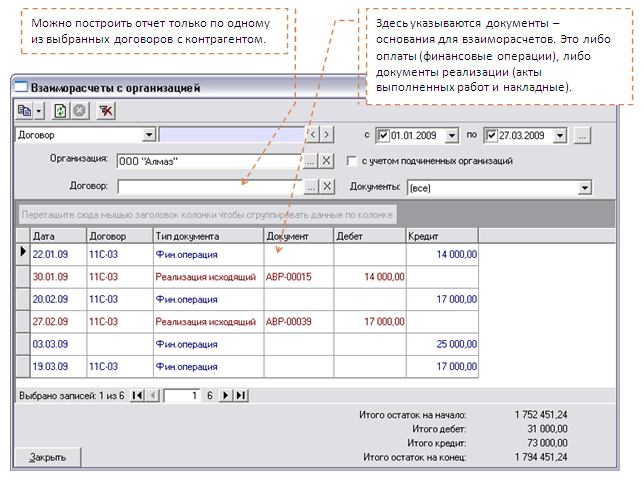Open the start date 01.01.2009 dropdown
This screenshot has width=644, height=481.
click(452, 135)
